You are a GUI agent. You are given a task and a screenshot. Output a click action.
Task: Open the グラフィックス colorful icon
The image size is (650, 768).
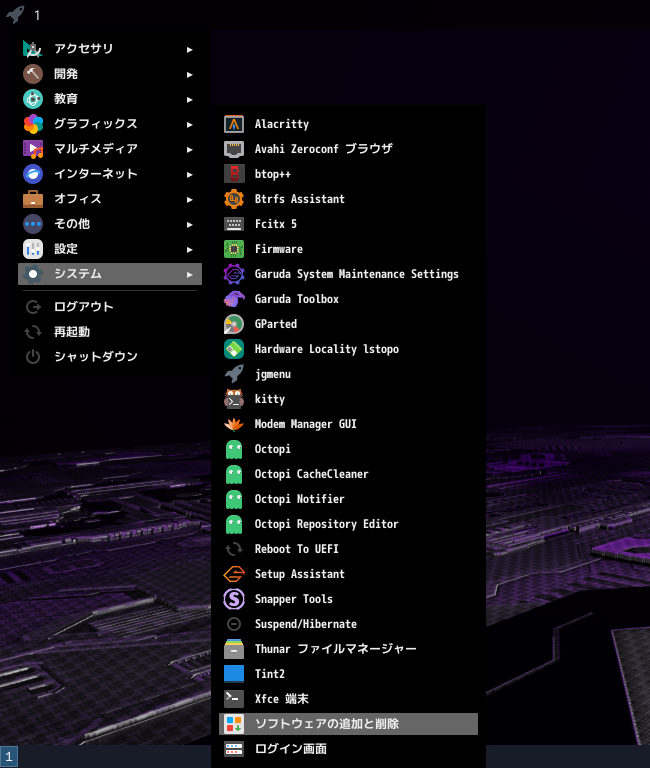tap(33, 124)
